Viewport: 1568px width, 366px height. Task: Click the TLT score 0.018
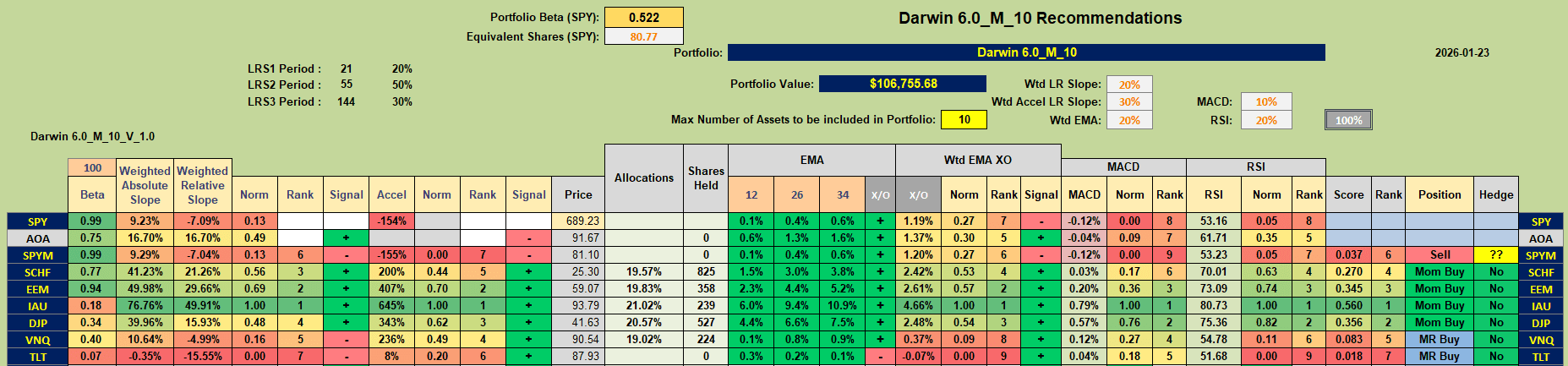click(x=1348, y=356)
